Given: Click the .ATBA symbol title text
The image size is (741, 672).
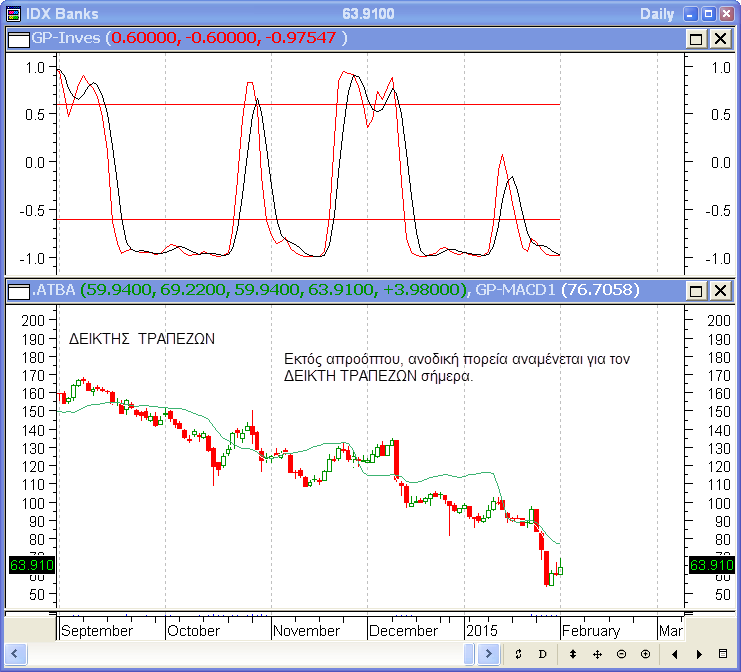Looking at the screenshot, I should tap(53, 290).
